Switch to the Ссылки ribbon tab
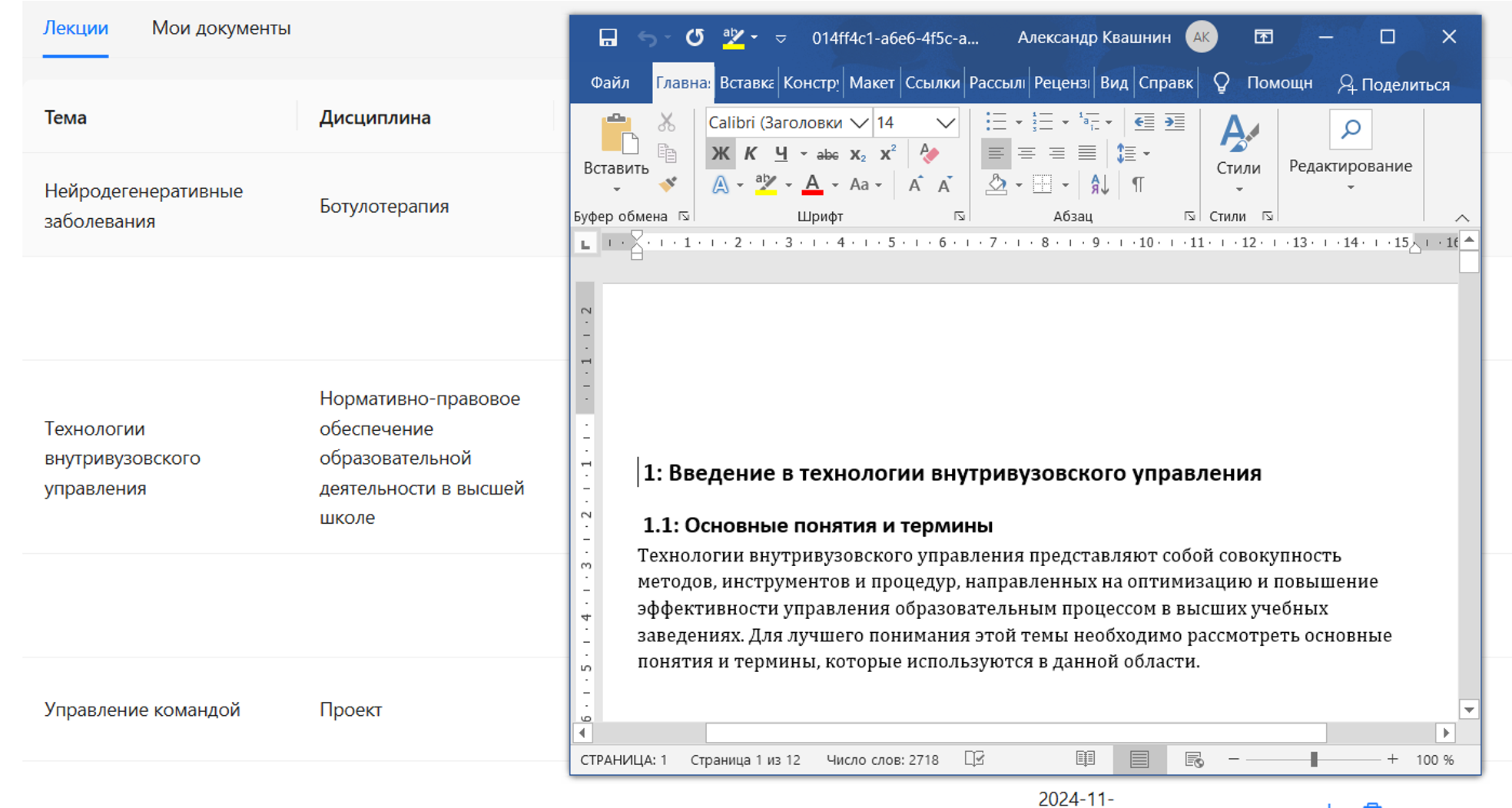Screen dimensions: 1512x808 (933, 83)
